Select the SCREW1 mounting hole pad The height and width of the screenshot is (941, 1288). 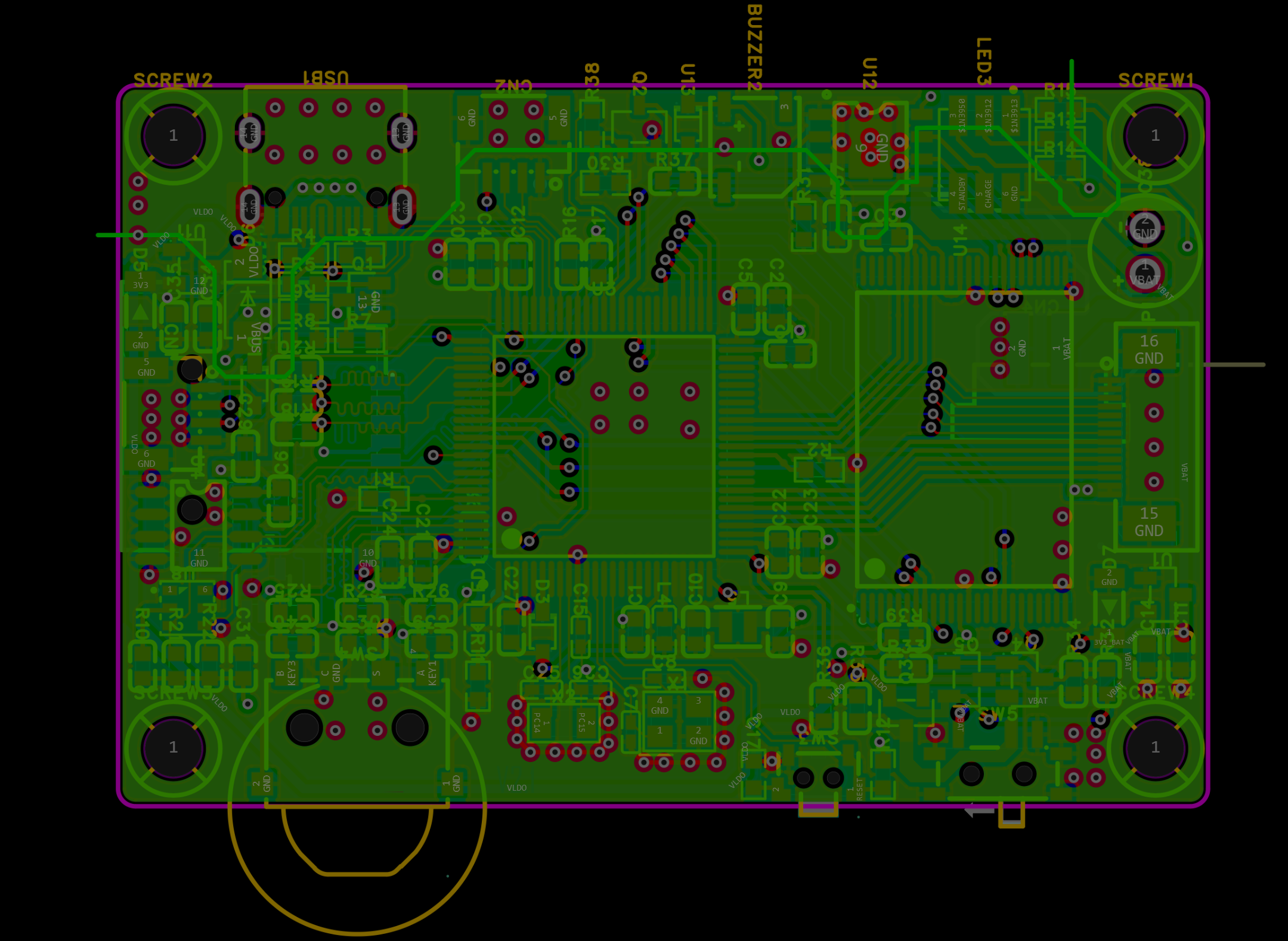coord(1155,136)
